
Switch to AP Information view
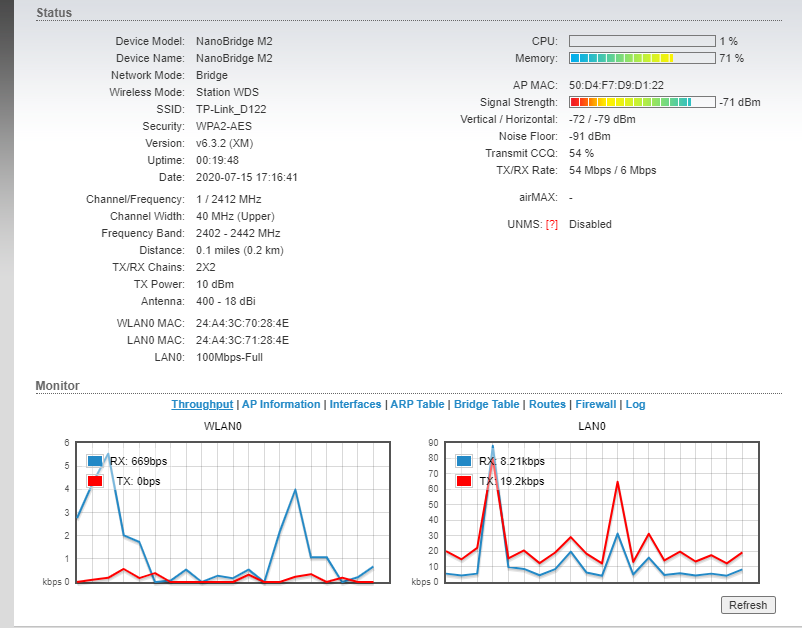[x=281, y=404]
